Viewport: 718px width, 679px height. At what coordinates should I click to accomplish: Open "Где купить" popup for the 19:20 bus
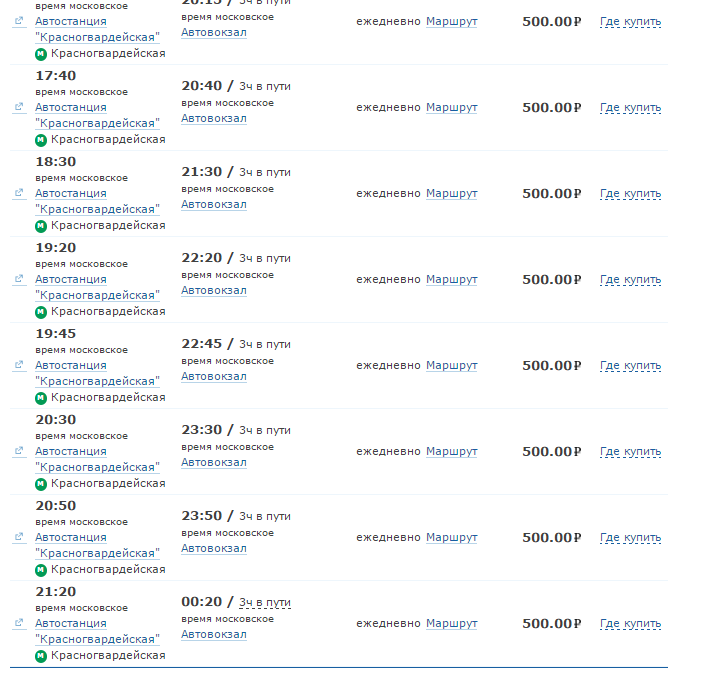(x=630, y=280)
